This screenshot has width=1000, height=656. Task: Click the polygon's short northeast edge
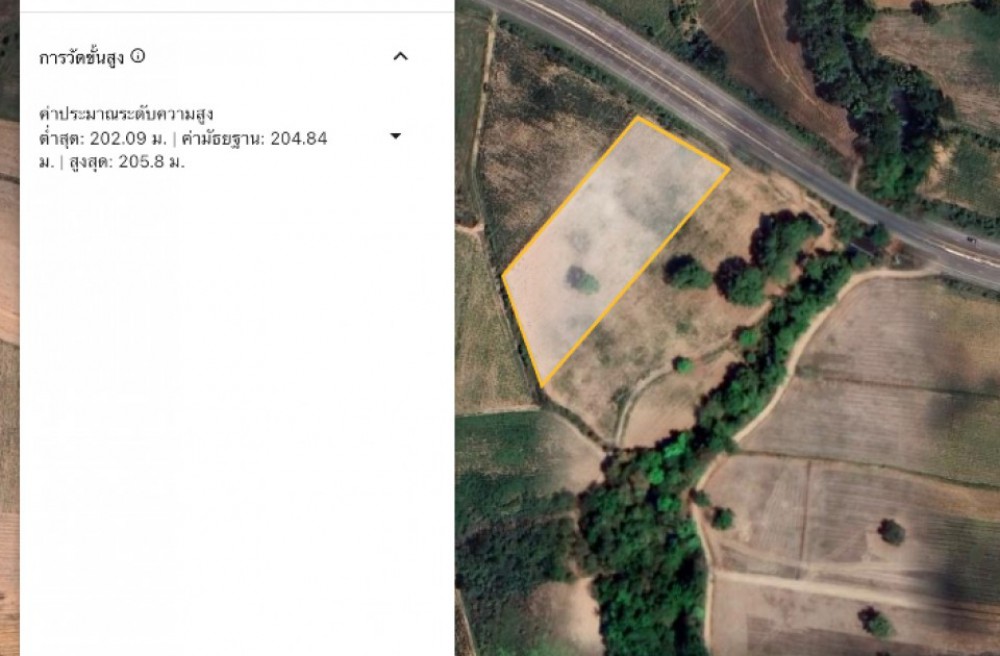[x=683, y=143]
